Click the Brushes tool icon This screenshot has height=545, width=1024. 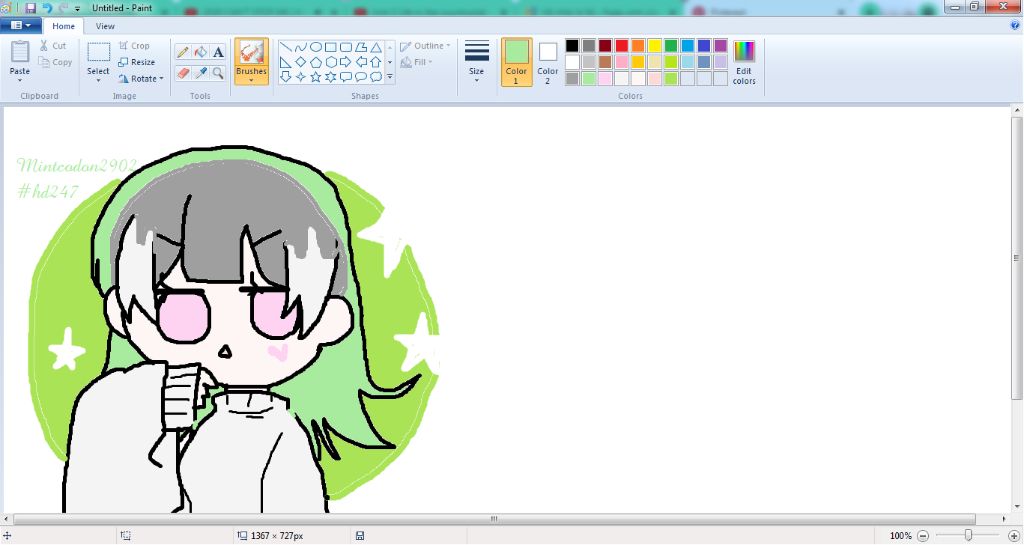click(x=251, y=52)
